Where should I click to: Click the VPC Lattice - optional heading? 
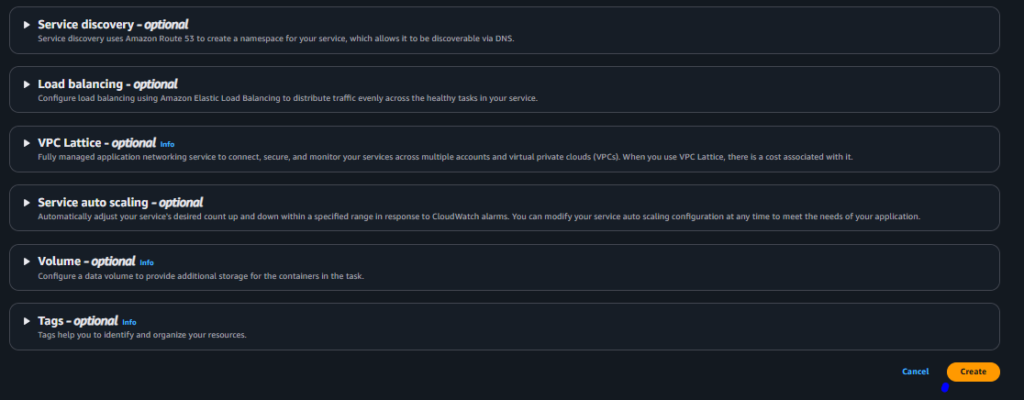tap(97, 143)
